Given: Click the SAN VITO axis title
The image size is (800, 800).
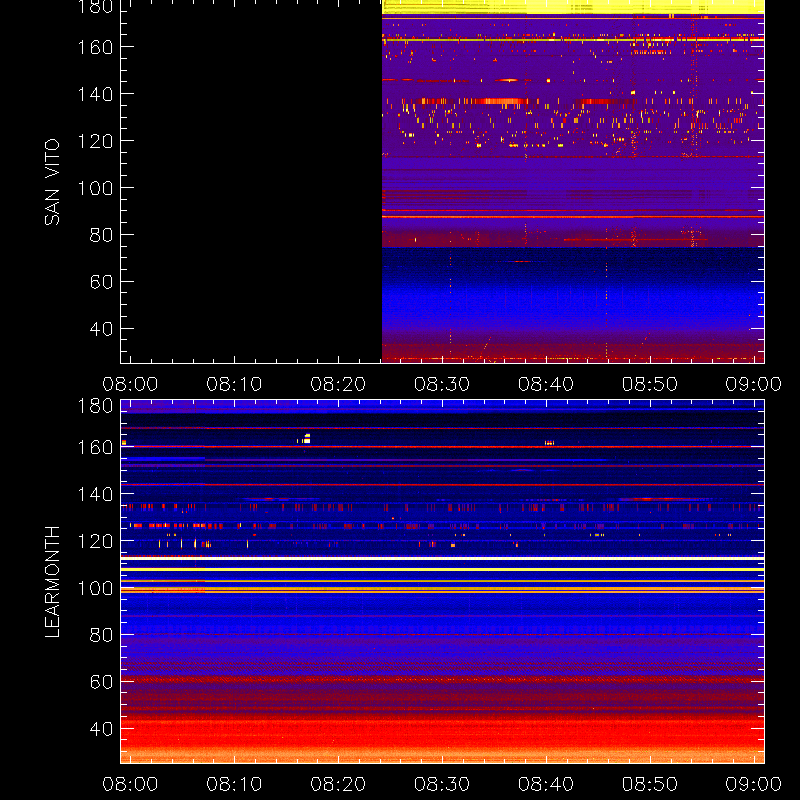Looking at the screenshot, I should click(52, 182).
